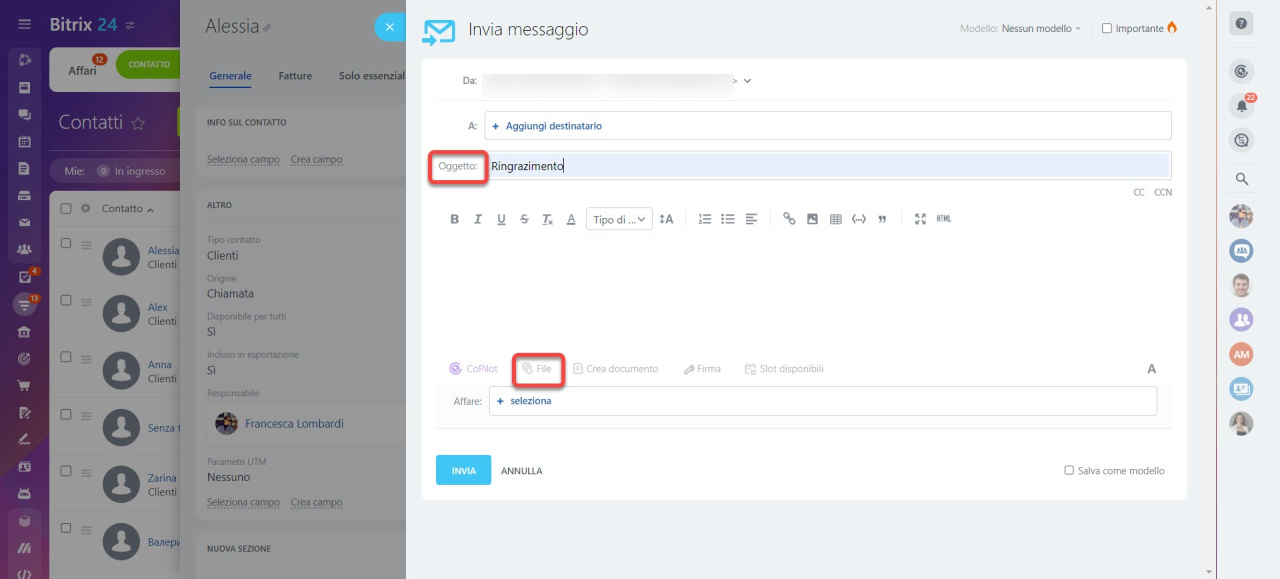Insert a table into the message
1280x579 pixels.
coord(836,218)
